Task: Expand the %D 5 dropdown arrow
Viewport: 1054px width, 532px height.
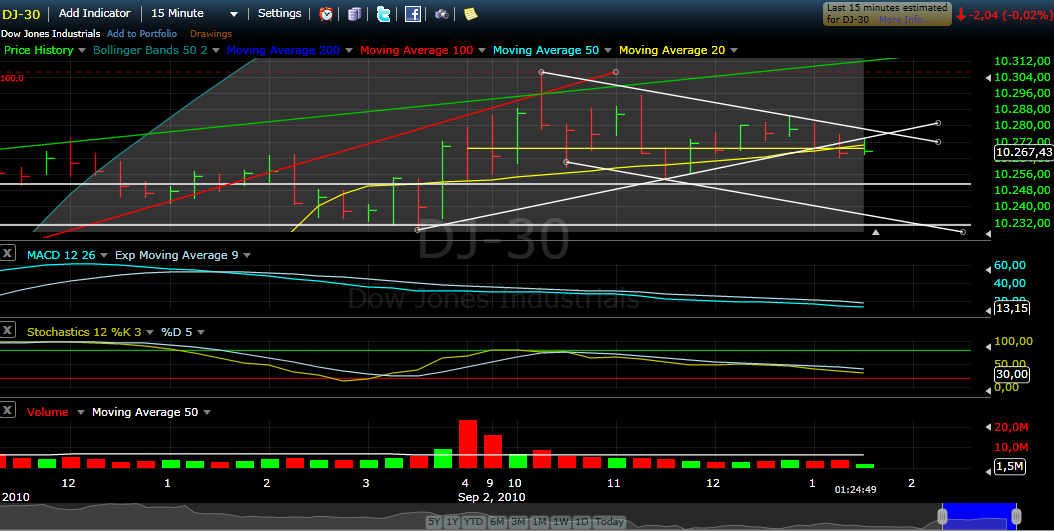Action: pyautogui.click(x=201, y=332)
